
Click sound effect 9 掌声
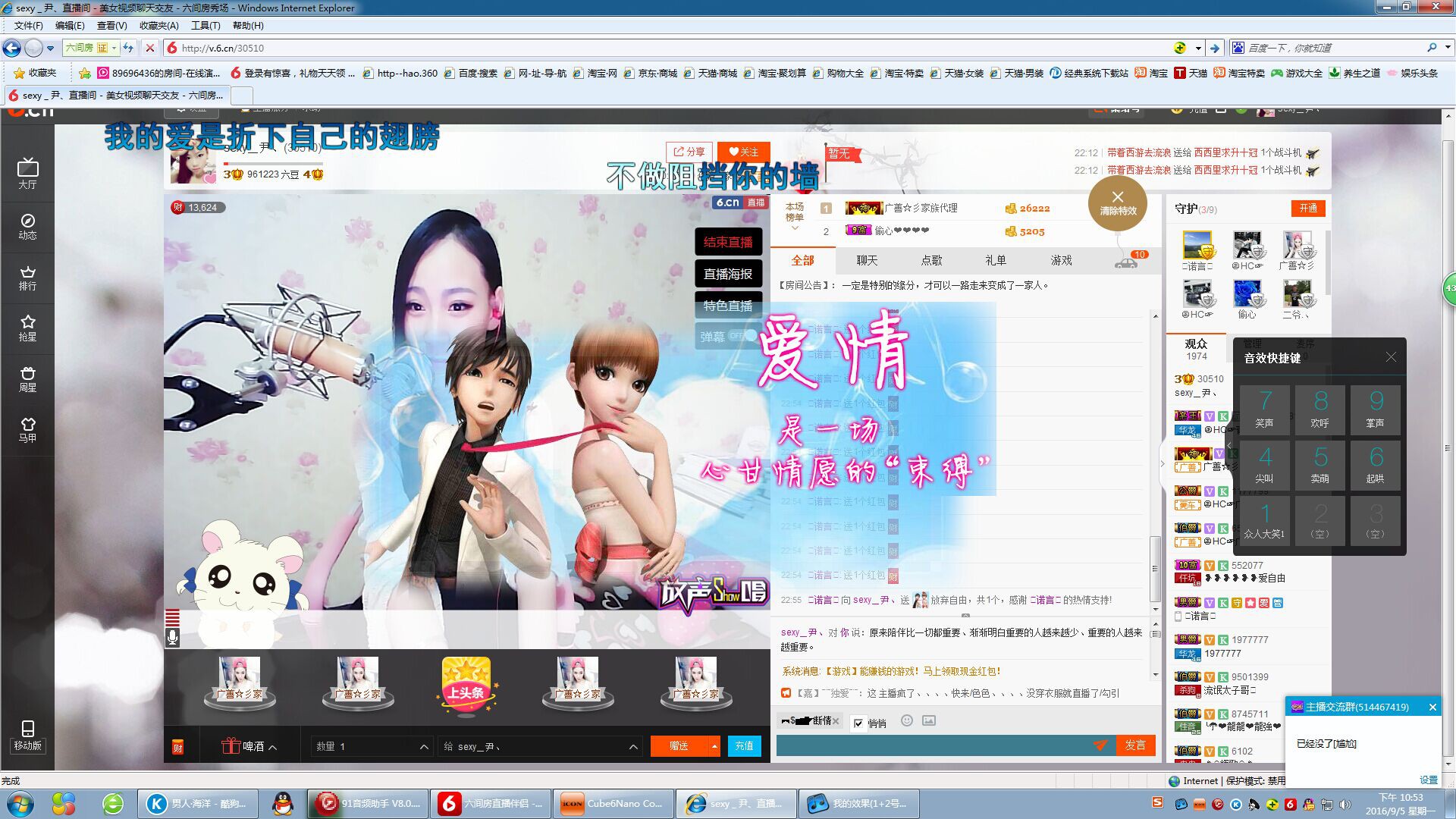click(1376, 409)
